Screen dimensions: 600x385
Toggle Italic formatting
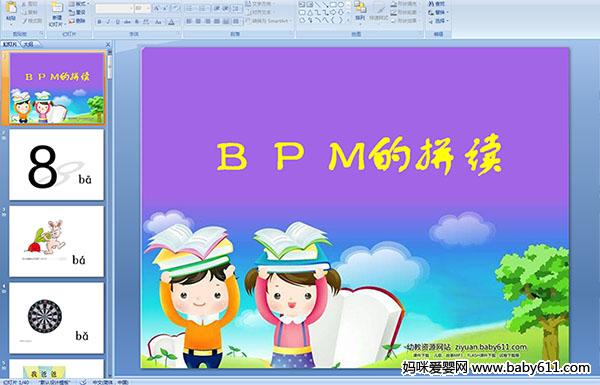point(108,22)
